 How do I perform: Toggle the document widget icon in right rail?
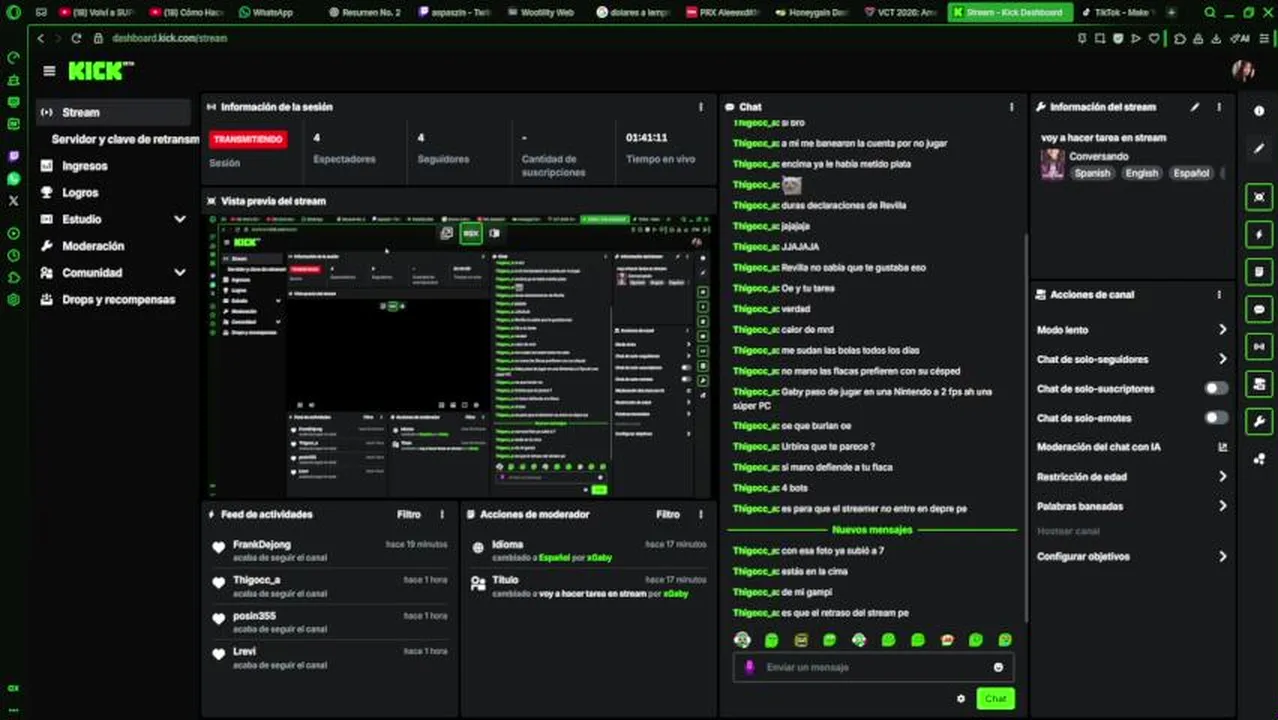pos(1259,272)
